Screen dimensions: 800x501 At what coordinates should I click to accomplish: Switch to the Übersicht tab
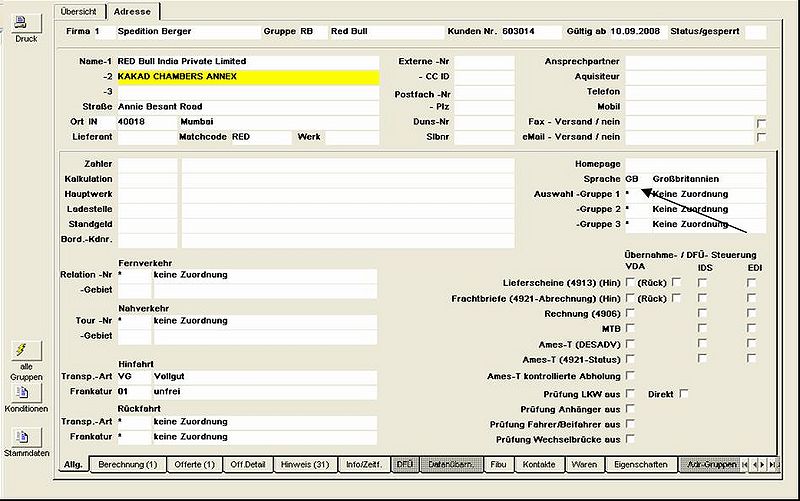pos(79,11)
